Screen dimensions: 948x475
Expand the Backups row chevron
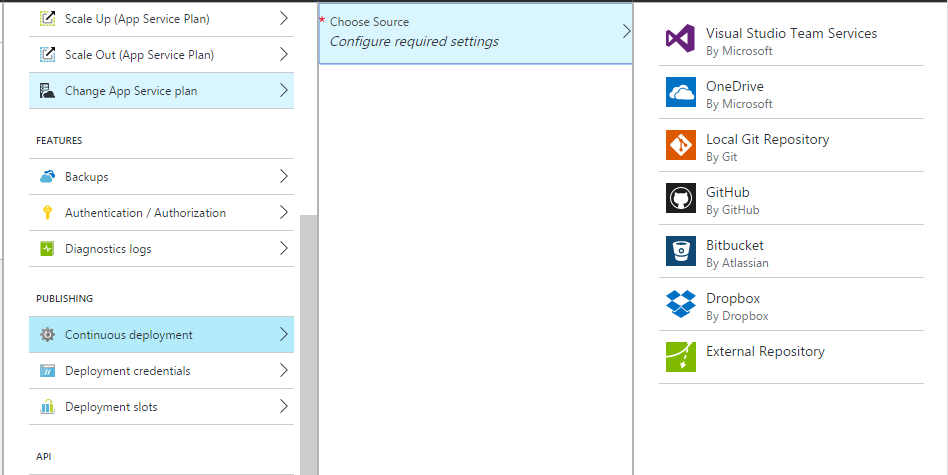284,176
